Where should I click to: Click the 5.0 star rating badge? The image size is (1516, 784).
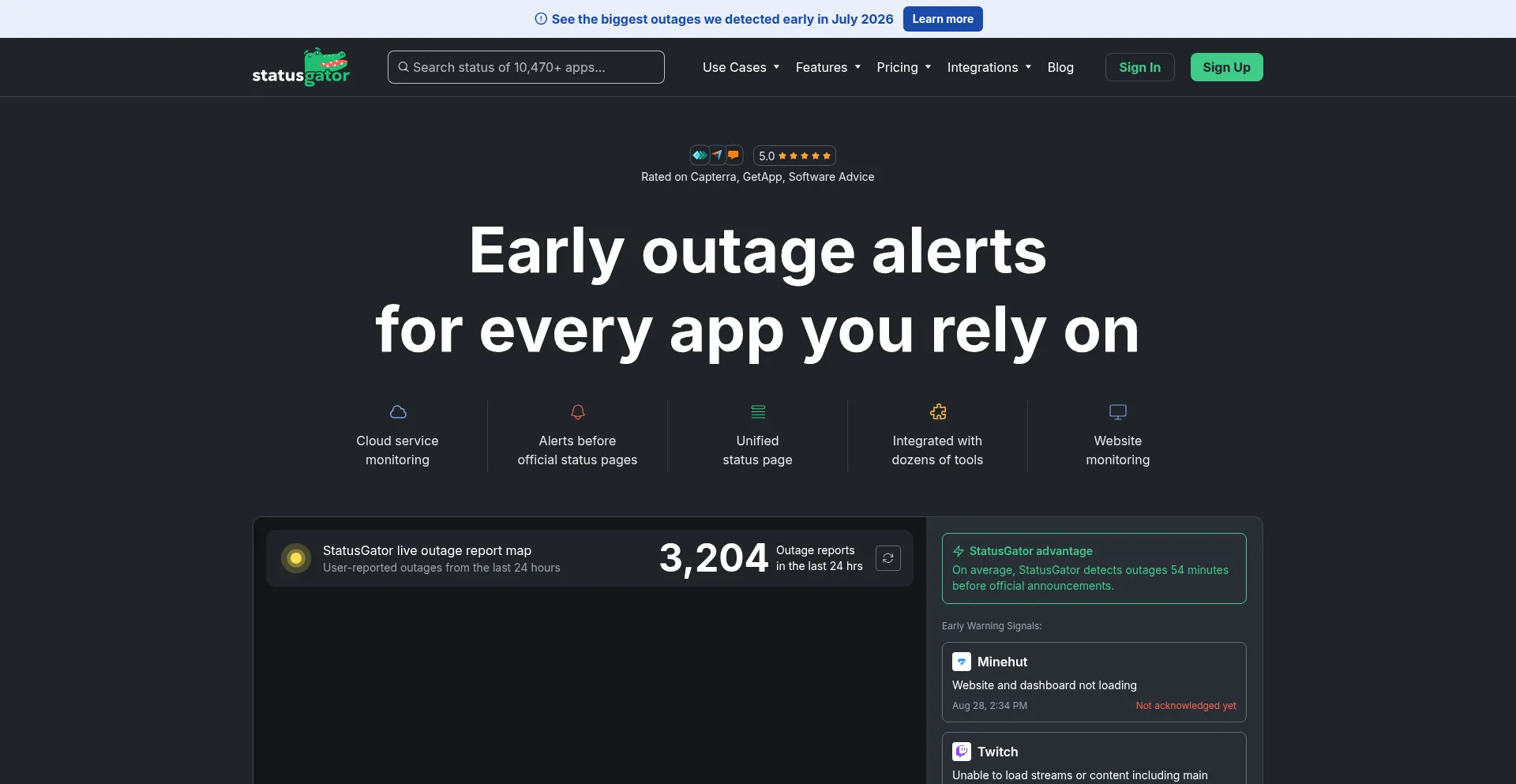click(794, 156)
